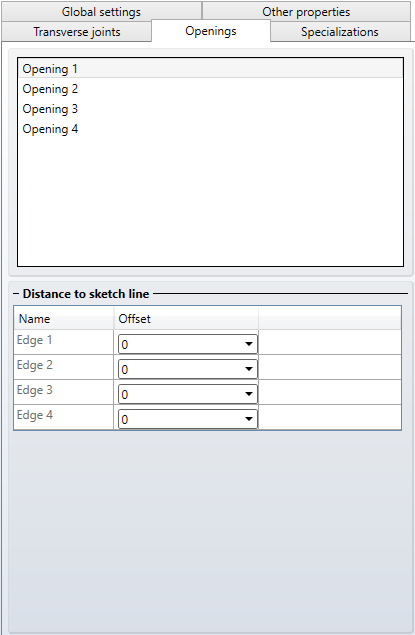Select the Edge 1 name cell
This screenshot has height=635, width=415.
tap(64, 342)
